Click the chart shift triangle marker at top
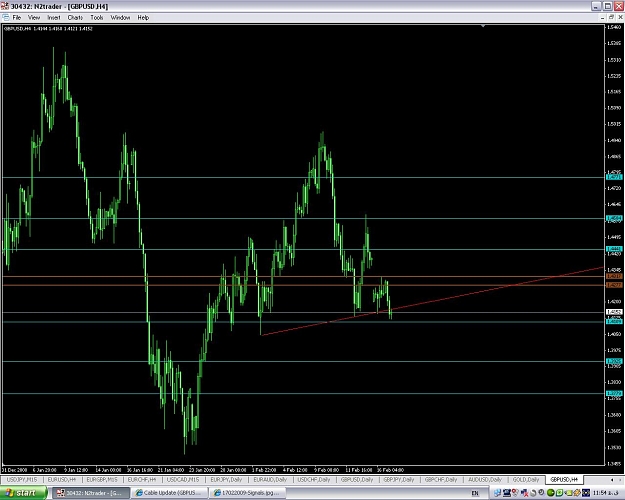 [483, 26]
